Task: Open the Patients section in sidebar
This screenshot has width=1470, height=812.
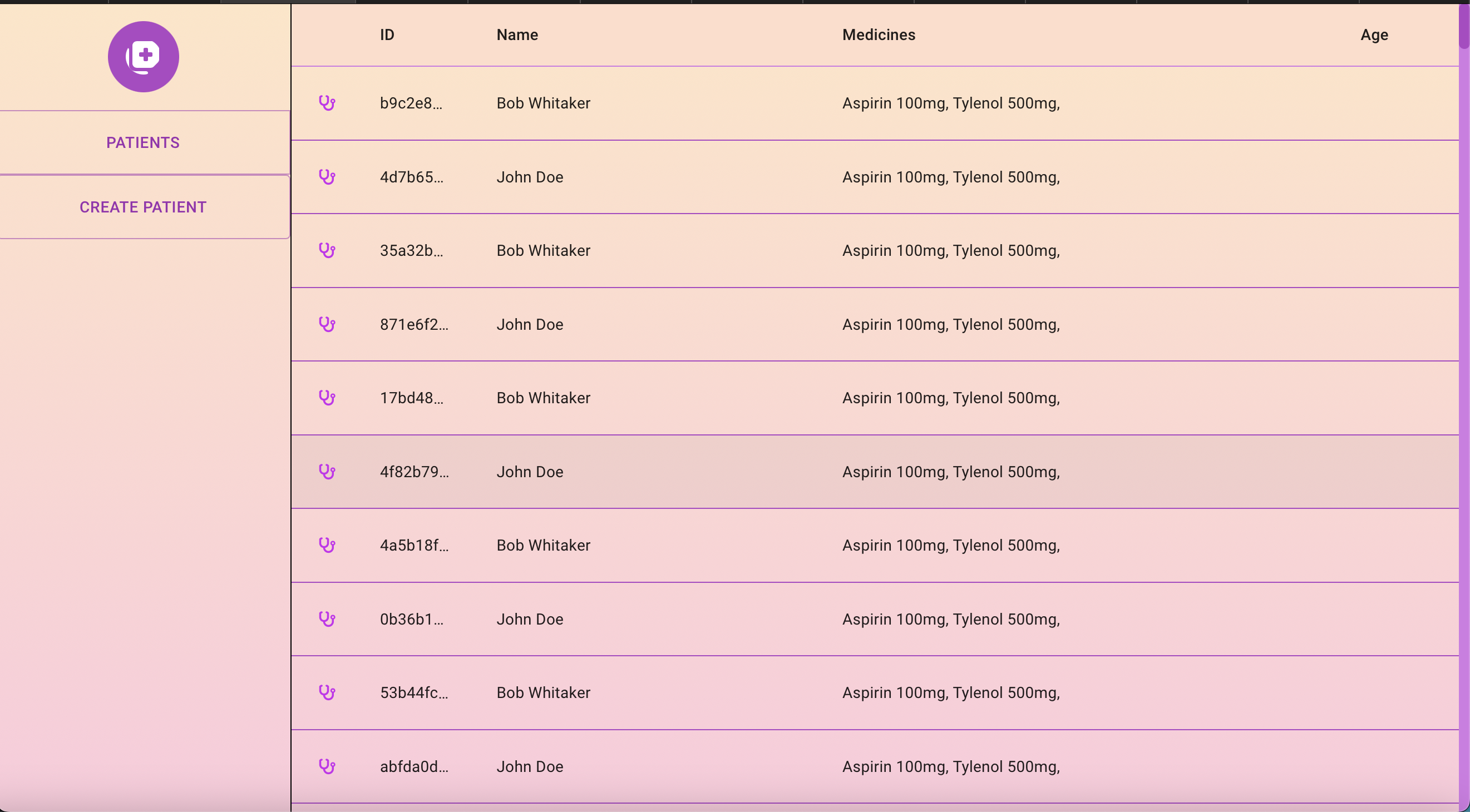Action: coord(143,142)
